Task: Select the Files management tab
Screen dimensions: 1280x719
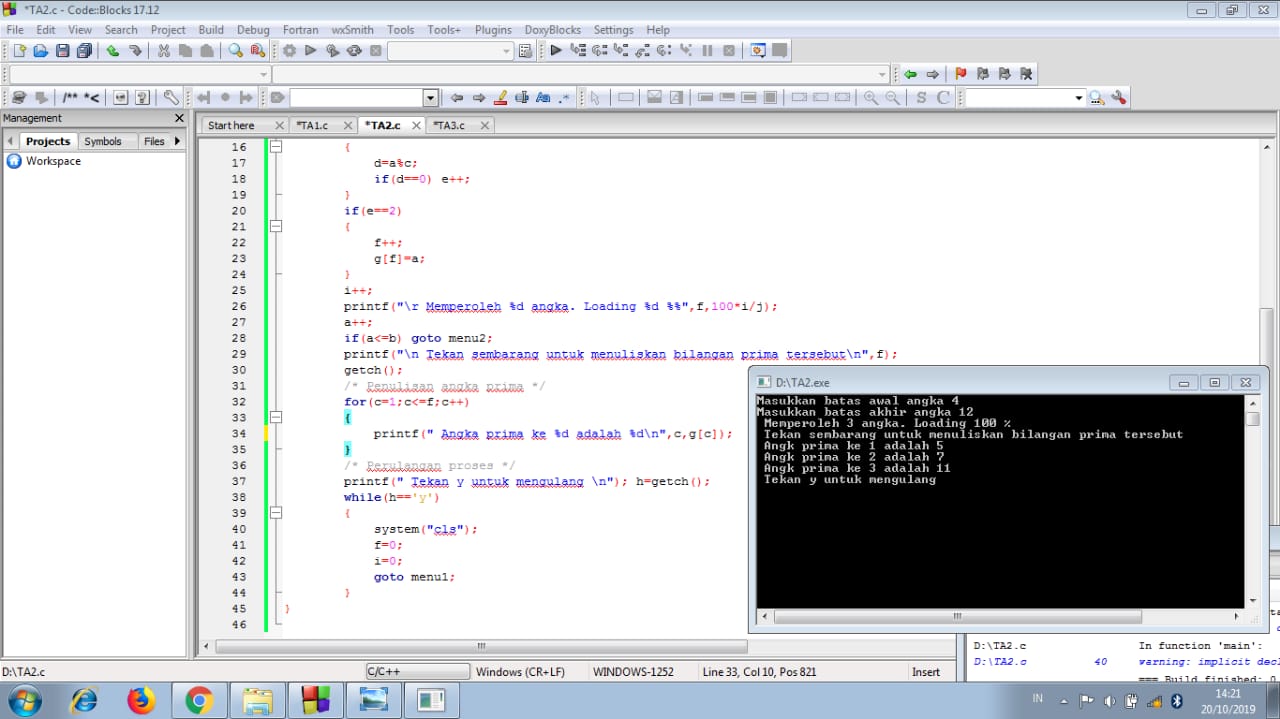Action: (154, 142)
